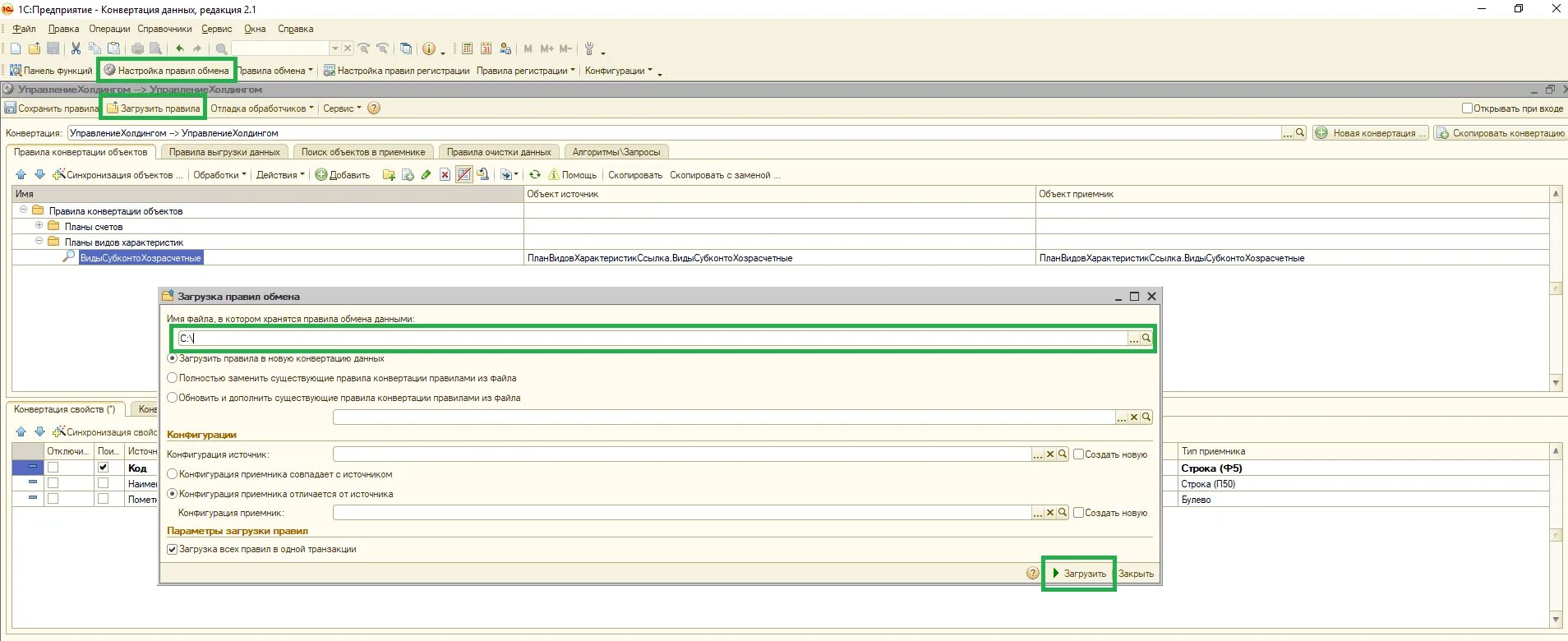Click the red X delete mark icon
Viewport: 1568px width, 641px height.
pyautogui.click(x=445, y=174)
